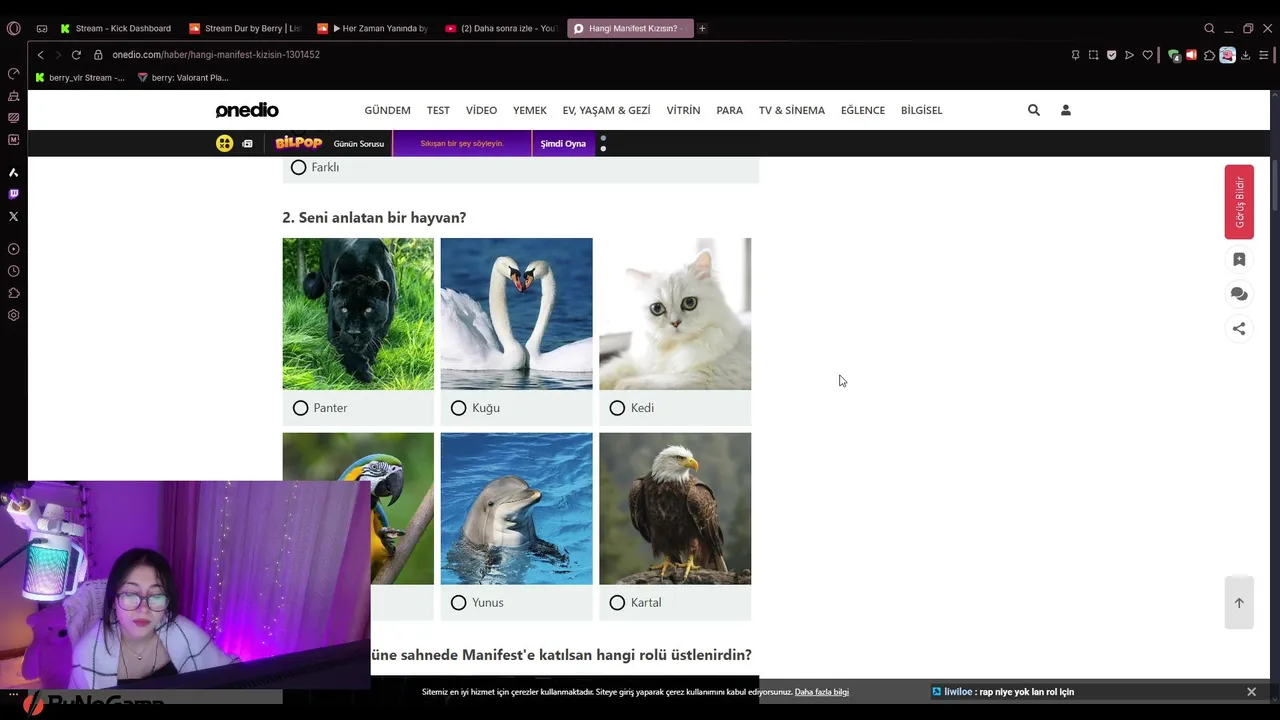Open EV, YAŞAM & GEZİ menu item
The width and height of the screenshot is (1280, 720).
tap(606, 110)
